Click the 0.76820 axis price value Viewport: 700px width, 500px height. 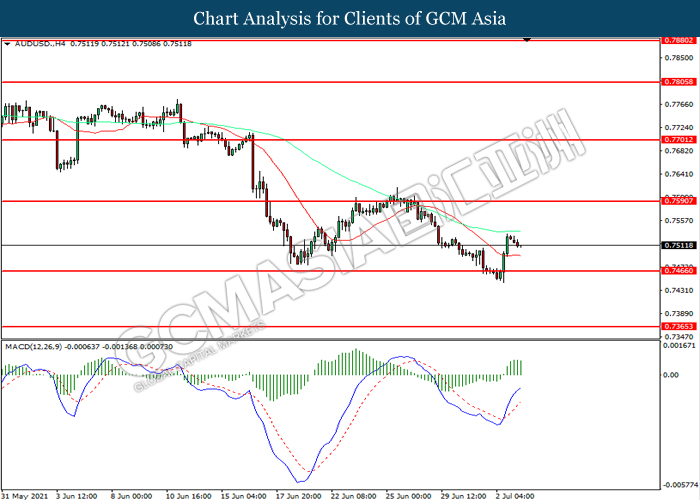click(x=679, y=151)
